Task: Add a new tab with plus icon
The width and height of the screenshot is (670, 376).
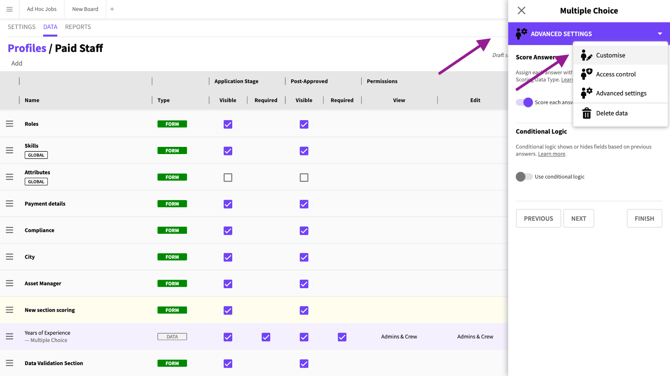Action: click(x=112, y=9)
